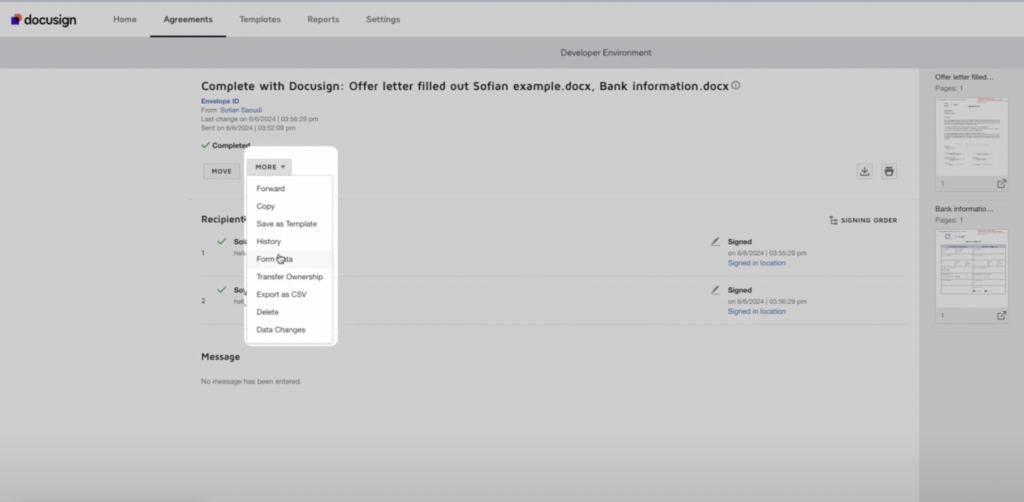Open the Home tab
This screenshot has width=1024, height=502.
(x=125, y=20)
